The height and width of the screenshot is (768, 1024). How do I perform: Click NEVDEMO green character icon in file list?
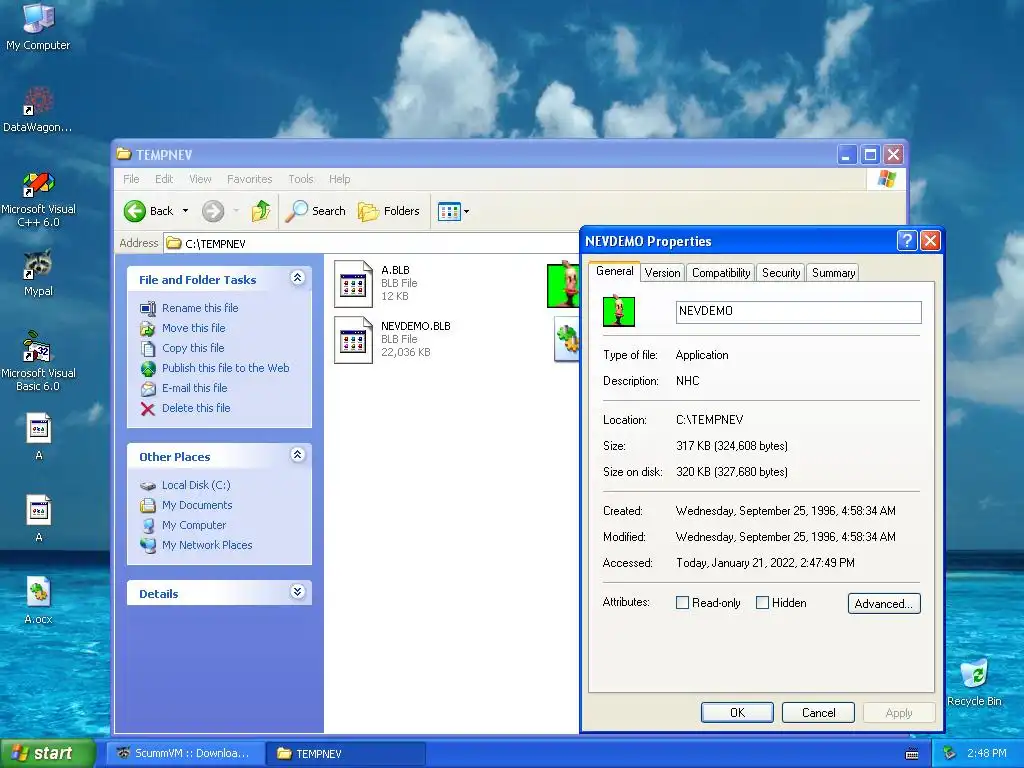point(563,285)
